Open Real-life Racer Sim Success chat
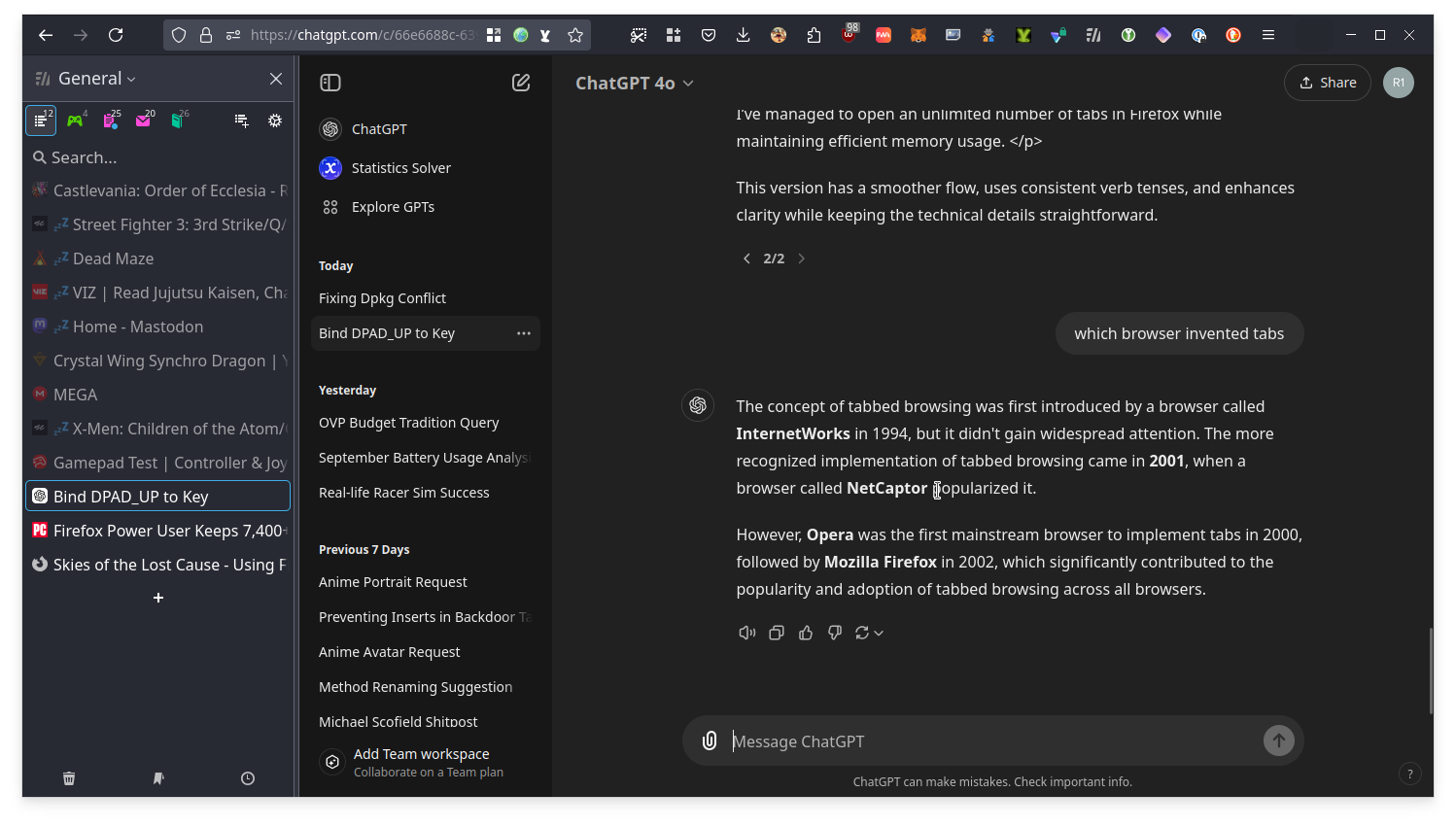 [x=425, y=493]
